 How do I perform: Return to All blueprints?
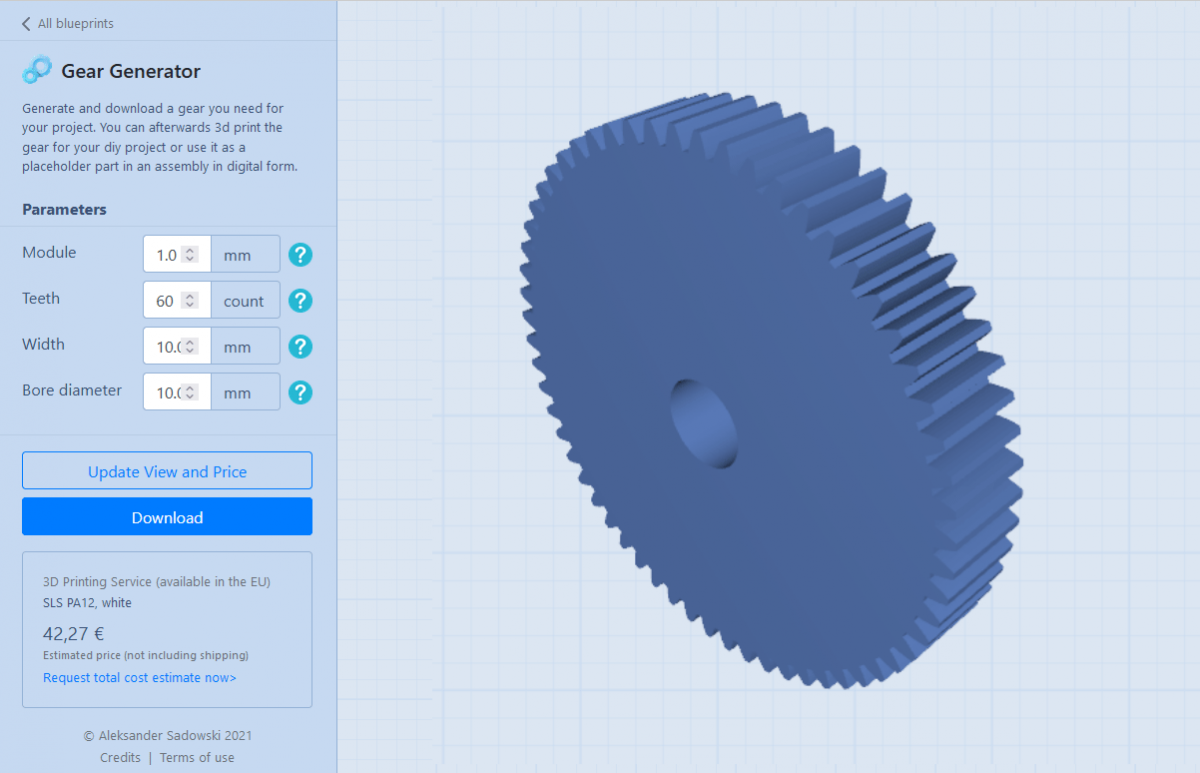pos(76,23)
